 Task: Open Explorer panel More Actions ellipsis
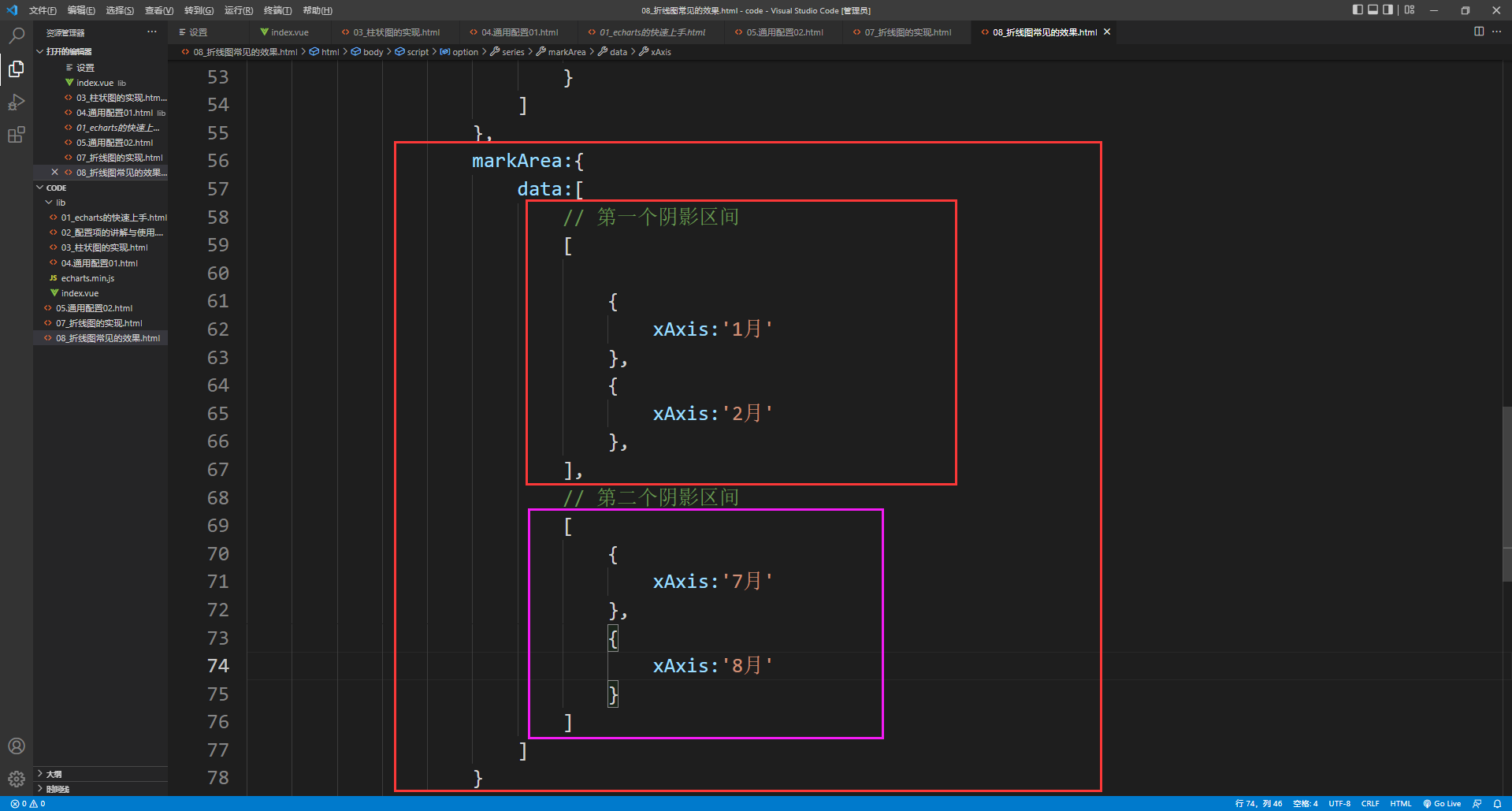[151, 32]
